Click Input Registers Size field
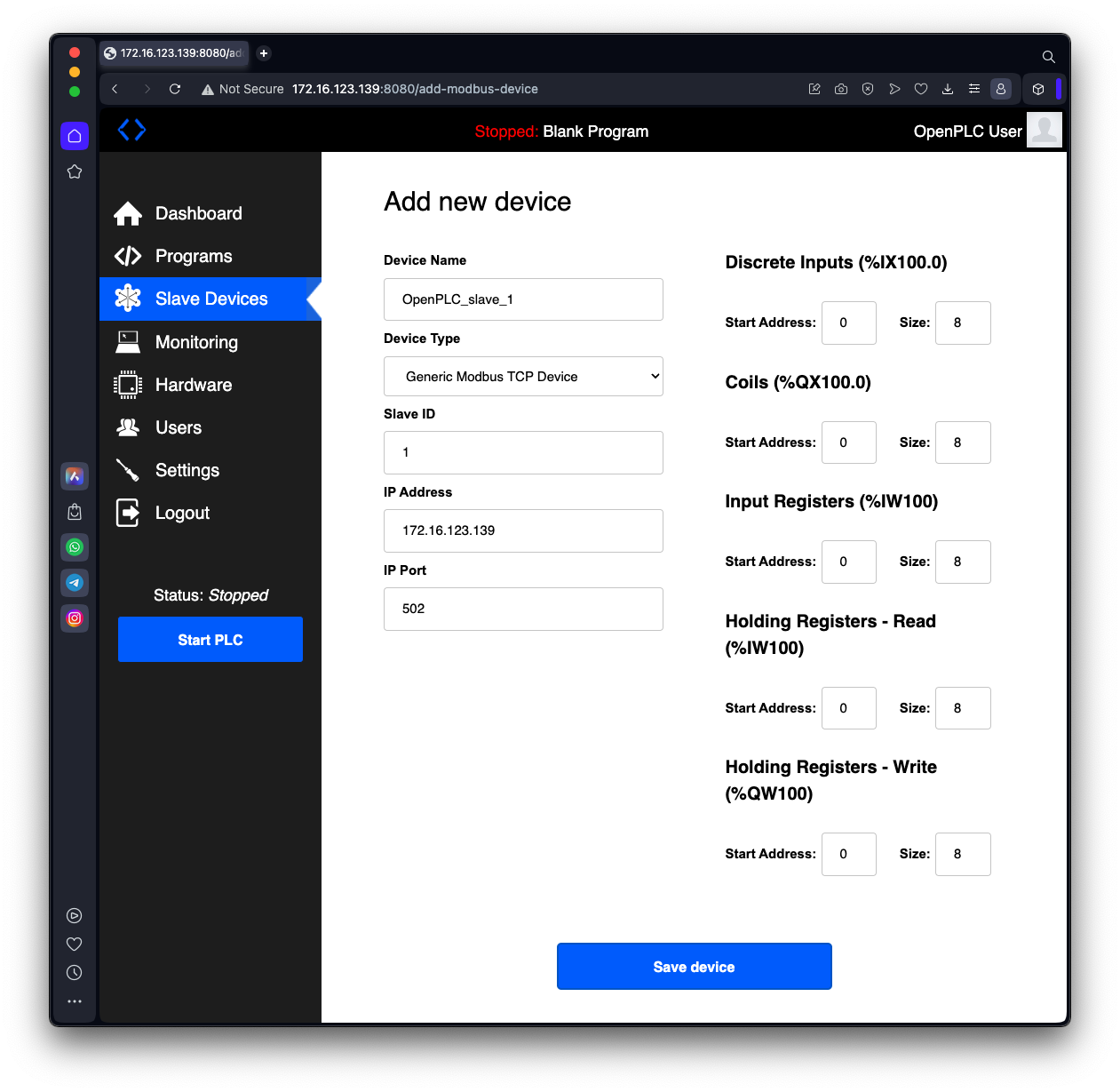The width and height of the screenshot is (1120, 1092). click(963, 562)
